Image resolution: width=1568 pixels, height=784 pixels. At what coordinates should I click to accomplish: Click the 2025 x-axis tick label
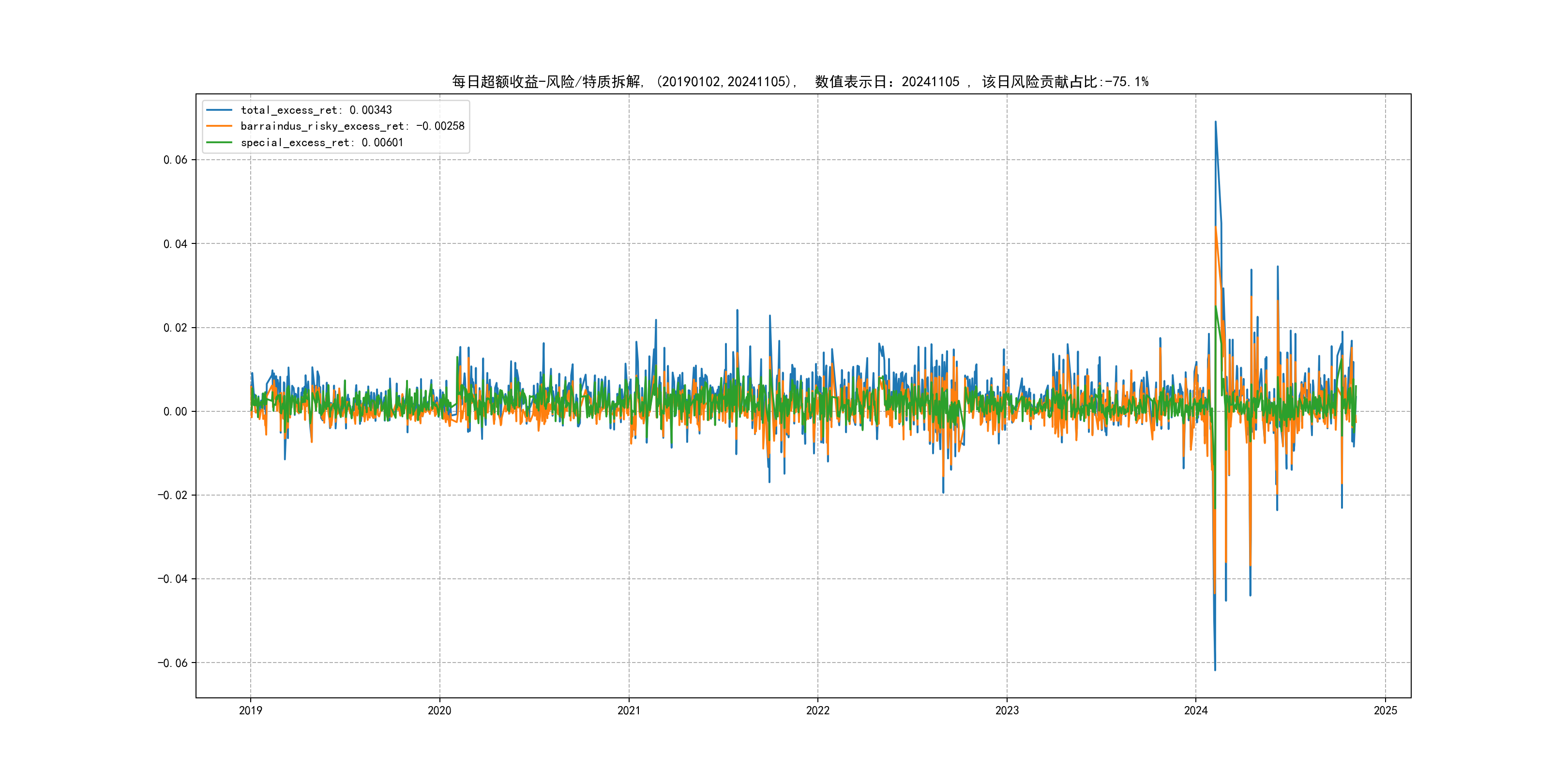[x=1386, y=710]
